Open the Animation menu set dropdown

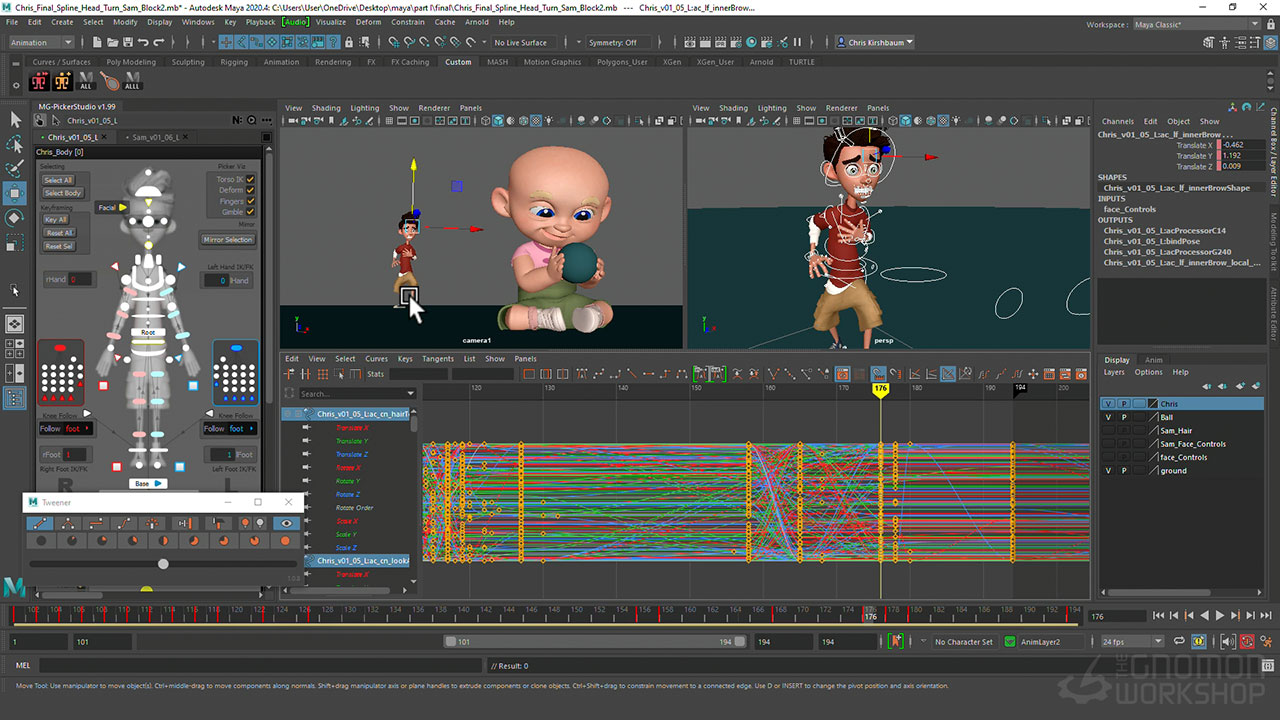pos(41,42)
